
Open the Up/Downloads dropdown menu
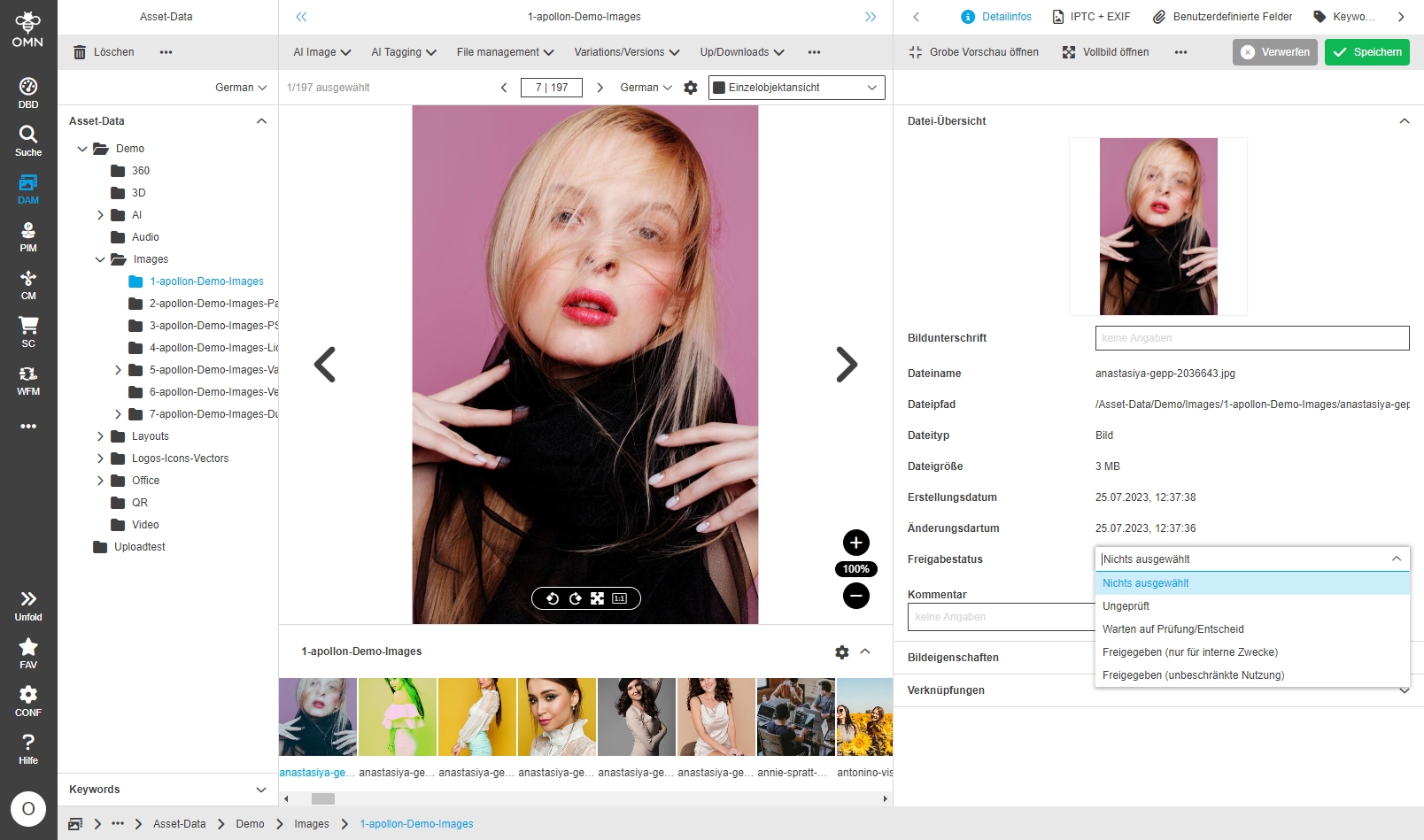[742, 52]
